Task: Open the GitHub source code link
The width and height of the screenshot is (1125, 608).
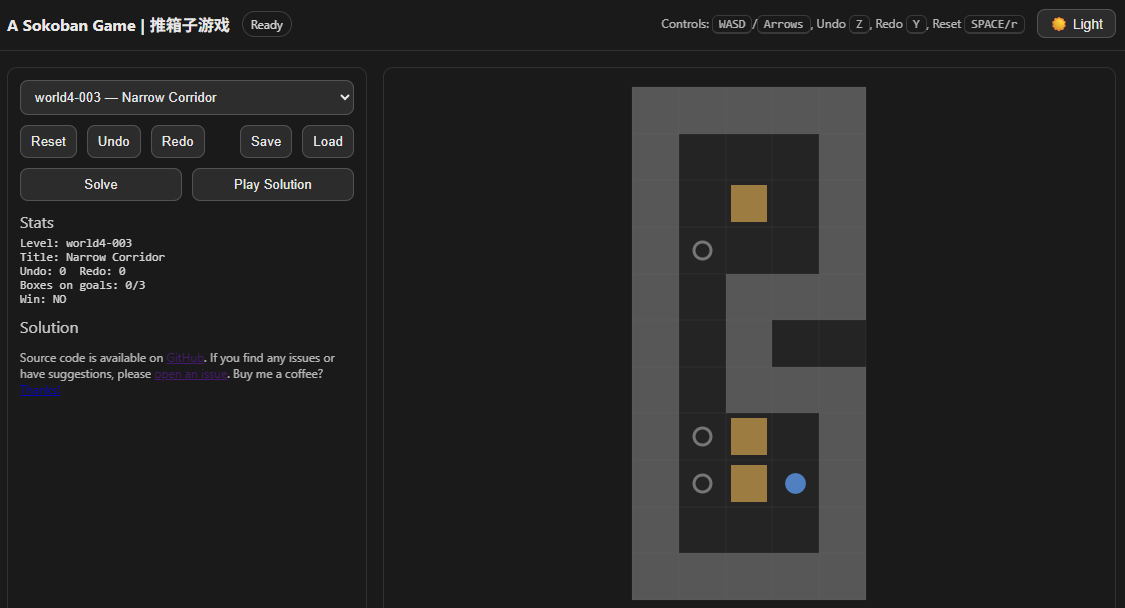Action: click(x=185, y=357)
